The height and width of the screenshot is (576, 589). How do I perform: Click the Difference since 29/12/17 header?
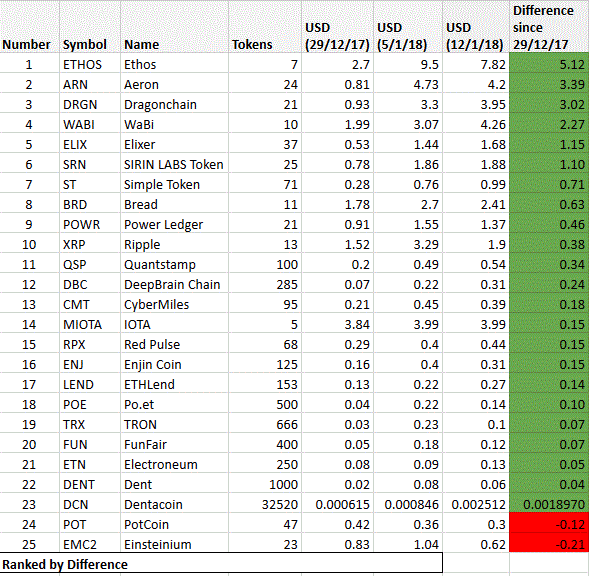click(x=549, y=27)
